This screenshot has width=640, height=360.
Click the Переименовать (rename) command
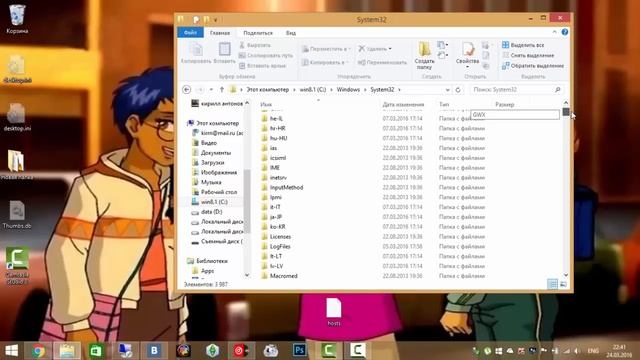pyautogui.click(x=382, y=62)
